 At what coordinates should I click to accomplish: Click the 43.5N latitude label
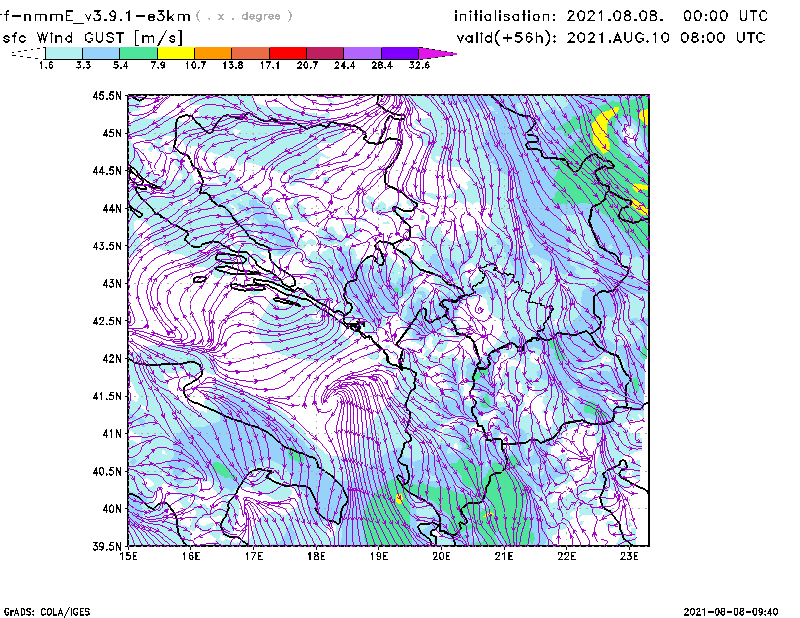click(x=108, y=246)
